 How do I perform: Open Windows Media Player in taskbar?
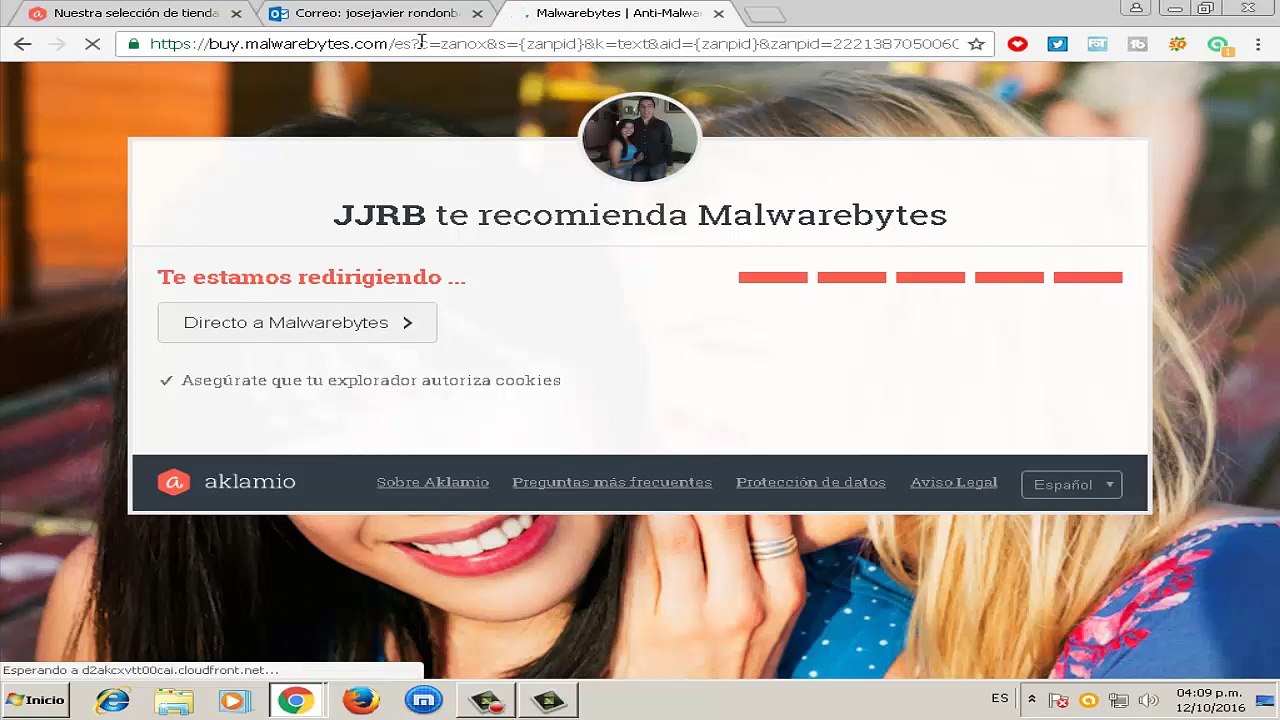(x=235, y=700)
